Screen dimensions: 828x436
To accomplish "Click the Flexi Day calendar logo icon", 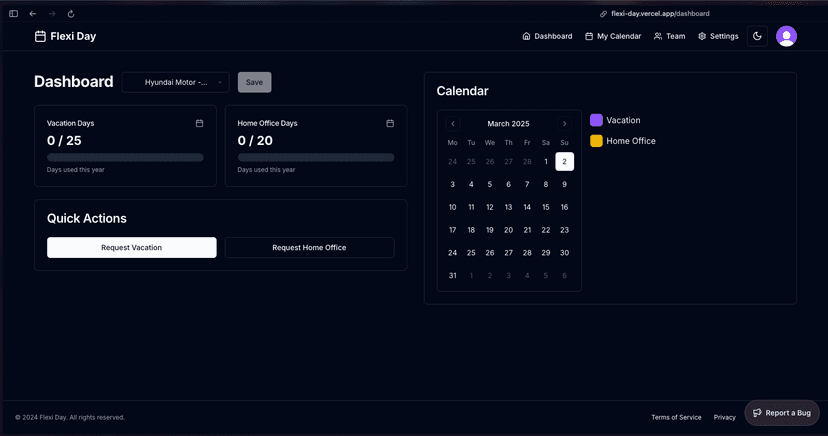I will coord(40,36).
